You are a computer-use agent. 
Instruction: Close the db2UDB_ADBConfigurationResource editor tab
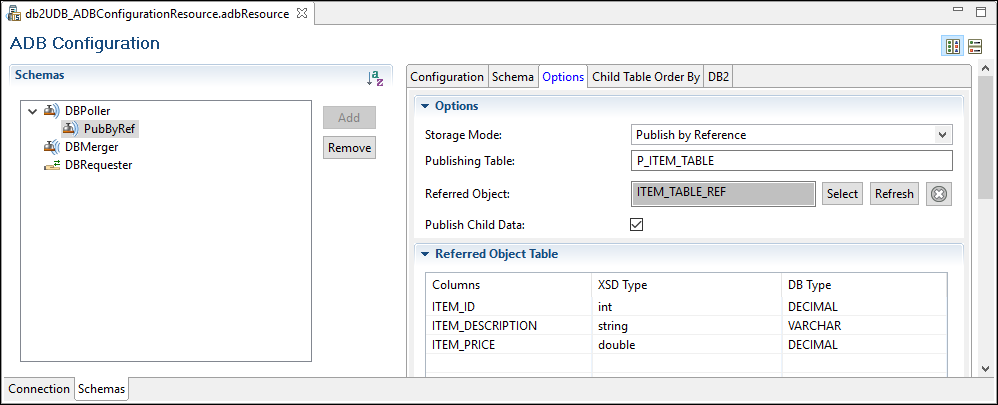[302, 14]
